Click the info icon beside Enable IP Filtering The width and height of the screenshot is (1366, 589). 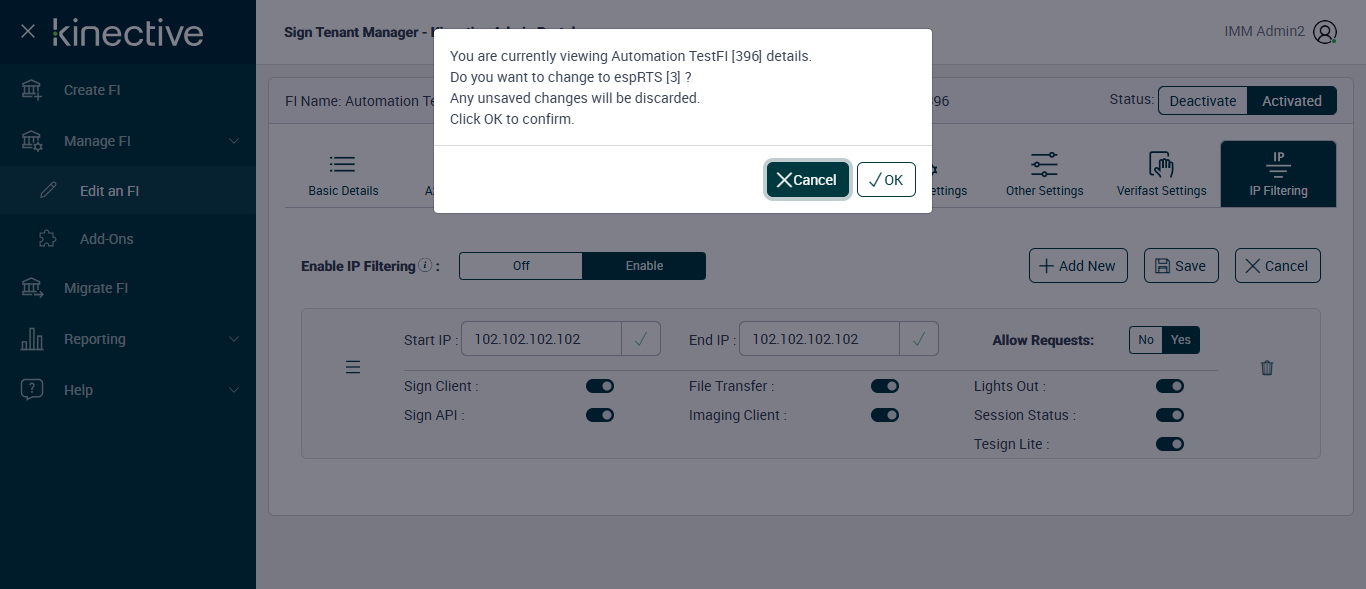pyautogui.click(x=425, y=266)
